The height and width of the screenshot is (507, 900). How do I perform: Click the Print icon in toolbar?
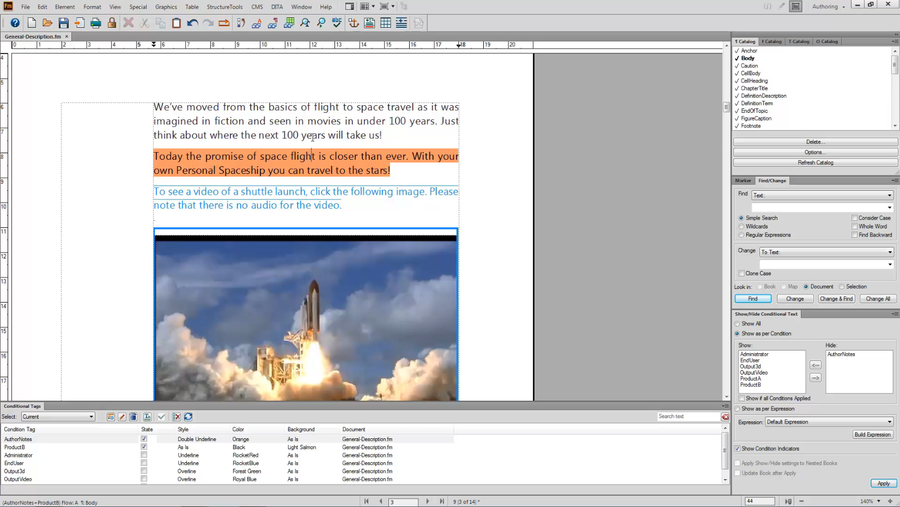click(x=96, y=22)
